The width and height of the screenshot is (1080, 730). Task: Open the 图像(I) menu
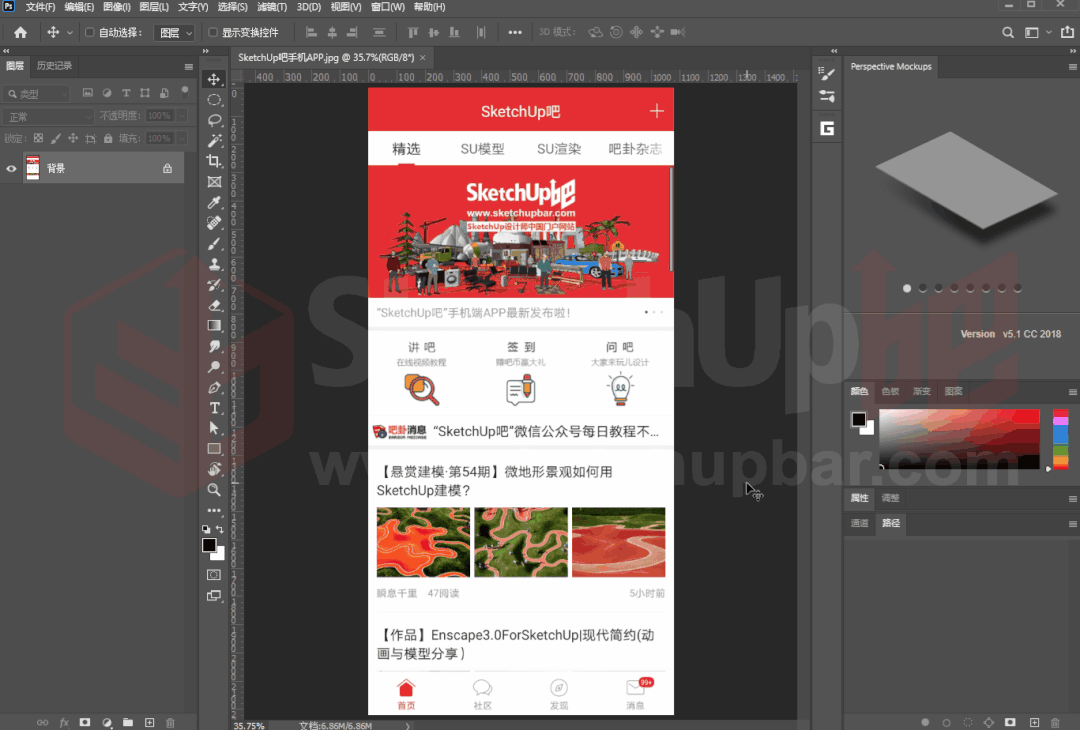116,7
